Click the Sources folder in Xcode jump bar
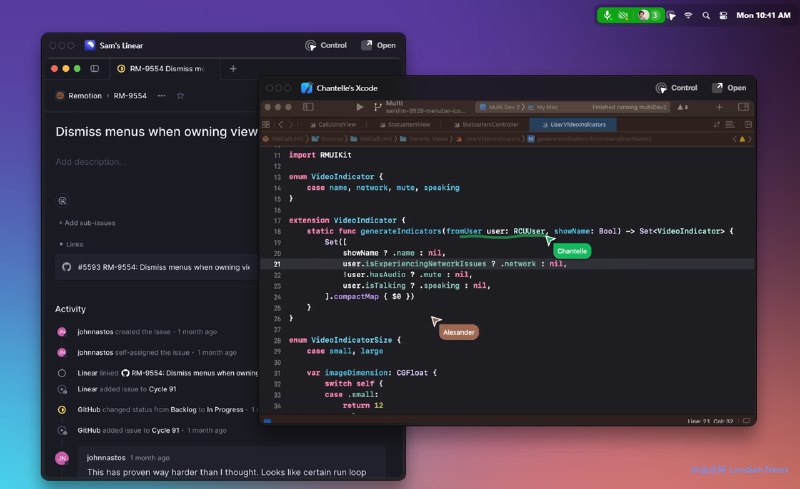This screenshot has width=800, height=489. click(327, 139)
